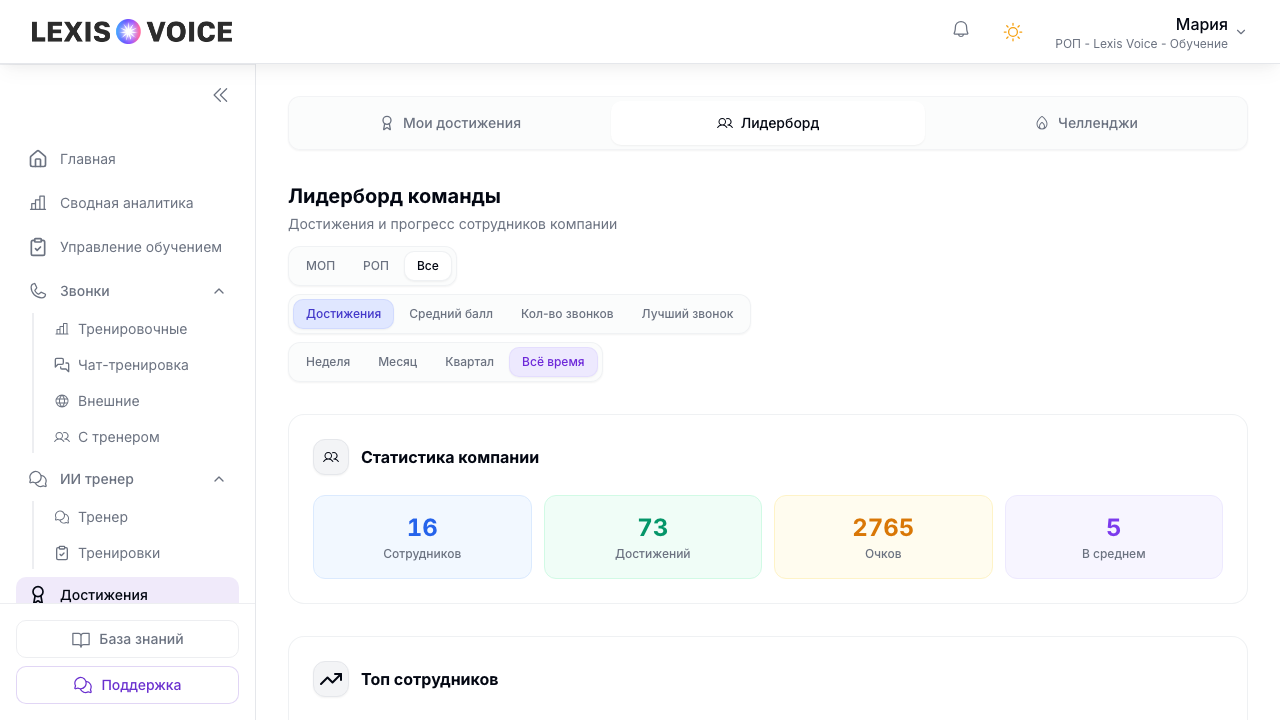Screen dimensions: 1280x720
Task: Click the Тренировки clipboard icon
Action: 62,553
